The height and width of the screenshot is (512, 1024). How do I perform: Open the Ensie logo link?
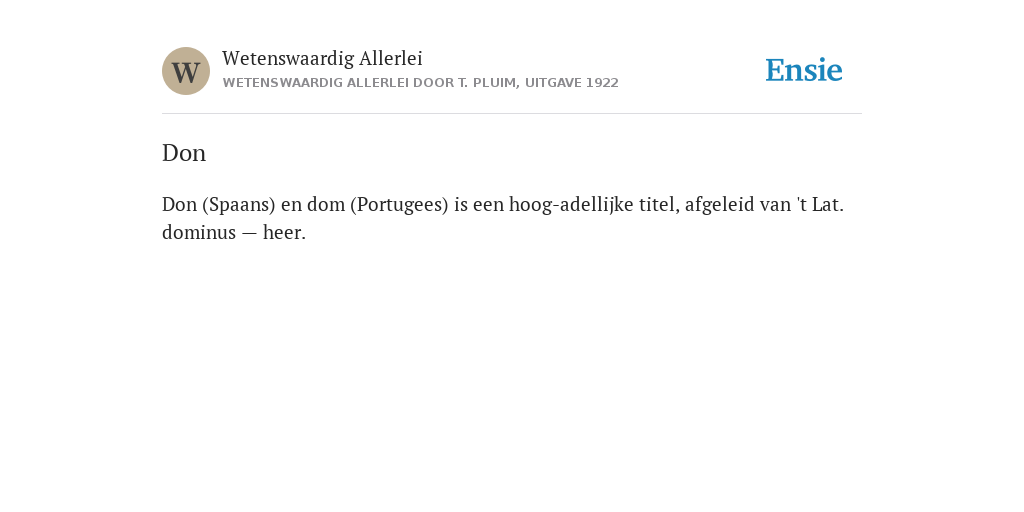pyautogui.click(x=804, y=71)
